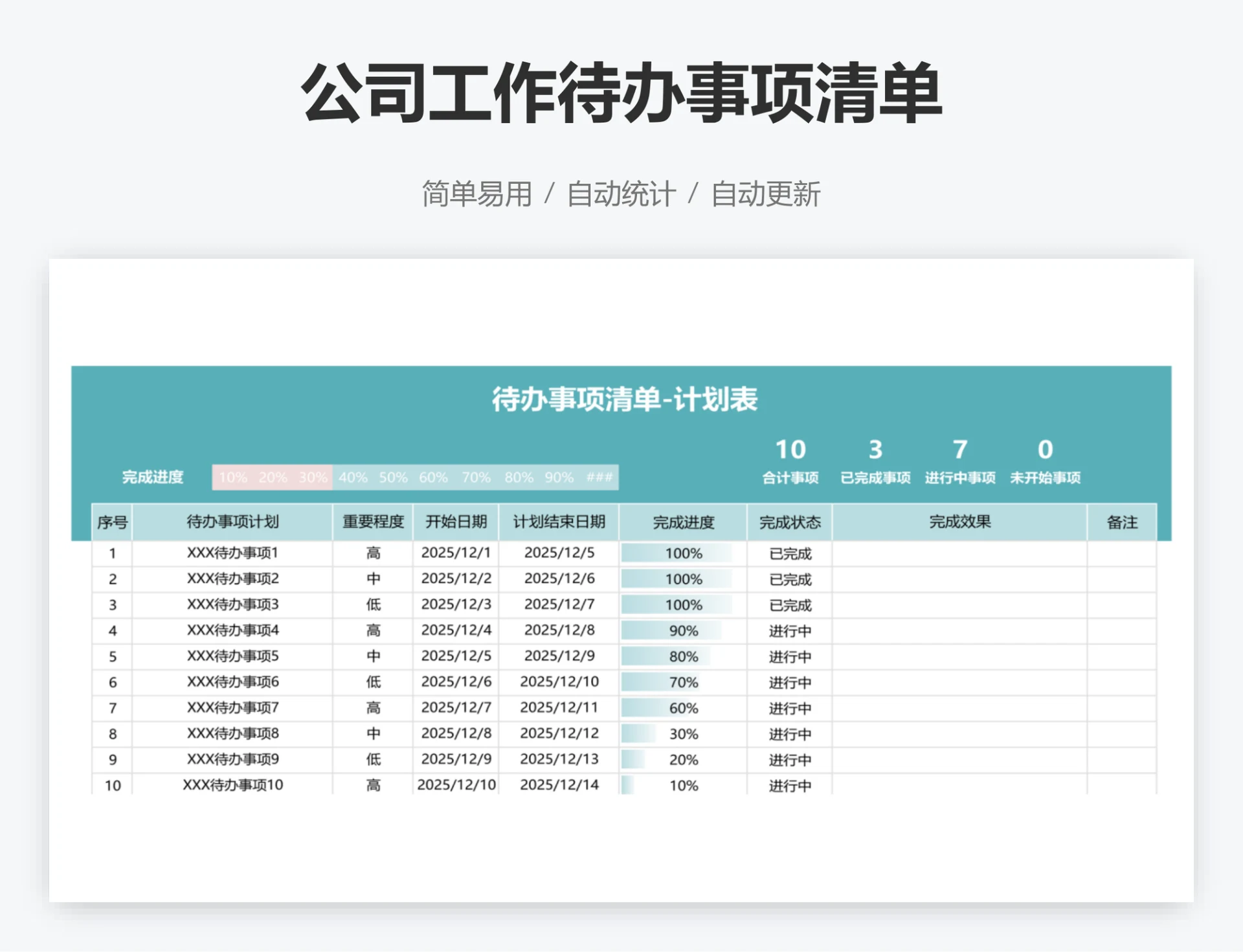Select the 重要程度 column header
This screenshot has width=1243, height=952.
373,522
